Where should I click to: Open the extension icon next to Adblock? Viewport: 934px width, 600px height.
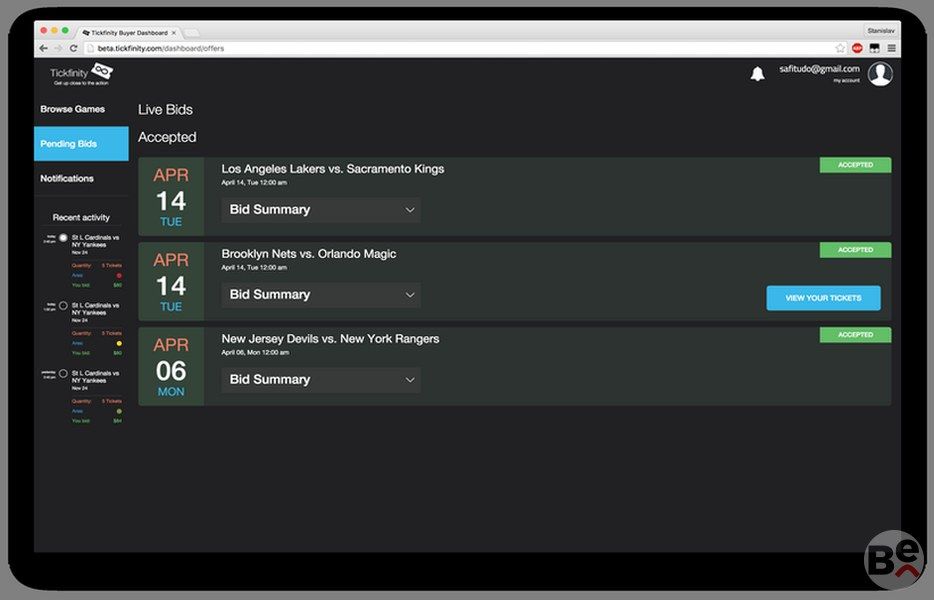(874, 48)
